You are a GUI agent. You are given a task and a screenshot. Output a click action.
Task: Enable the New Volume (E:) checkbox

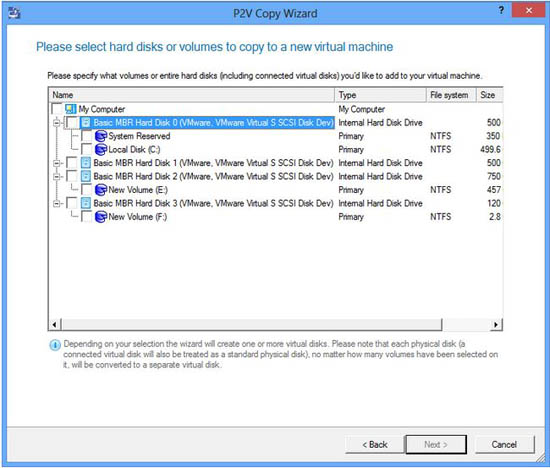(86, 189)
